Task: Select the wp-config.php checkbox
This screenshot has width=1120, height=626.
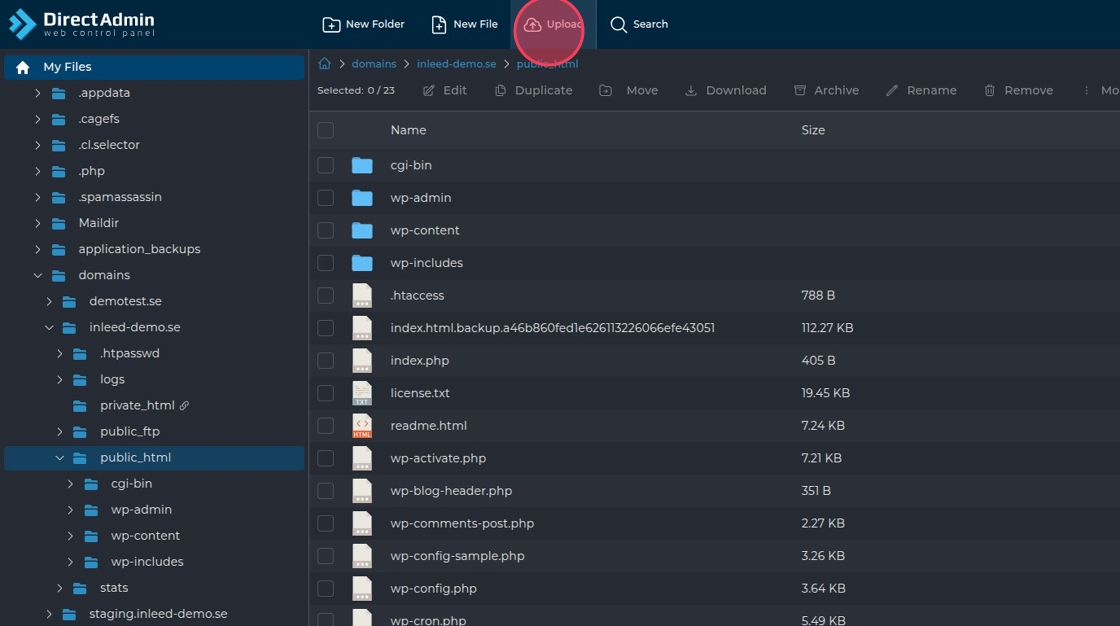Action: click(325, 588)
